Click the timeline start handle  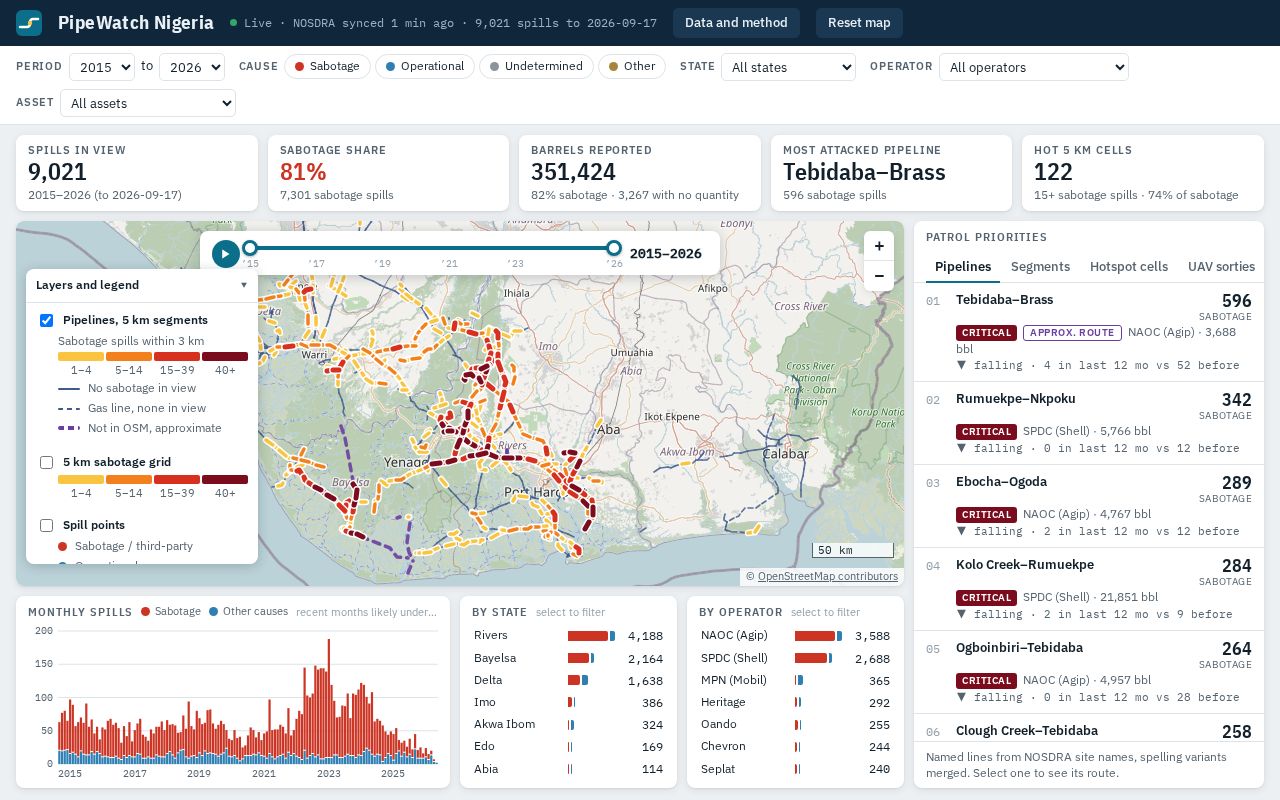pos(250,248)
